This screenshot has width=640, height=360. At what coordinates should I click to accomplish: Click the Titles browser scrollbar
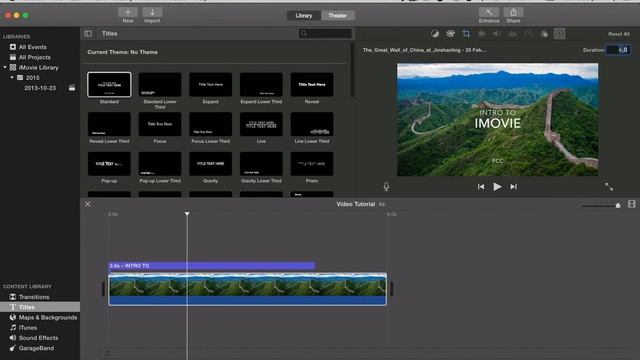[x=351, y=70]
